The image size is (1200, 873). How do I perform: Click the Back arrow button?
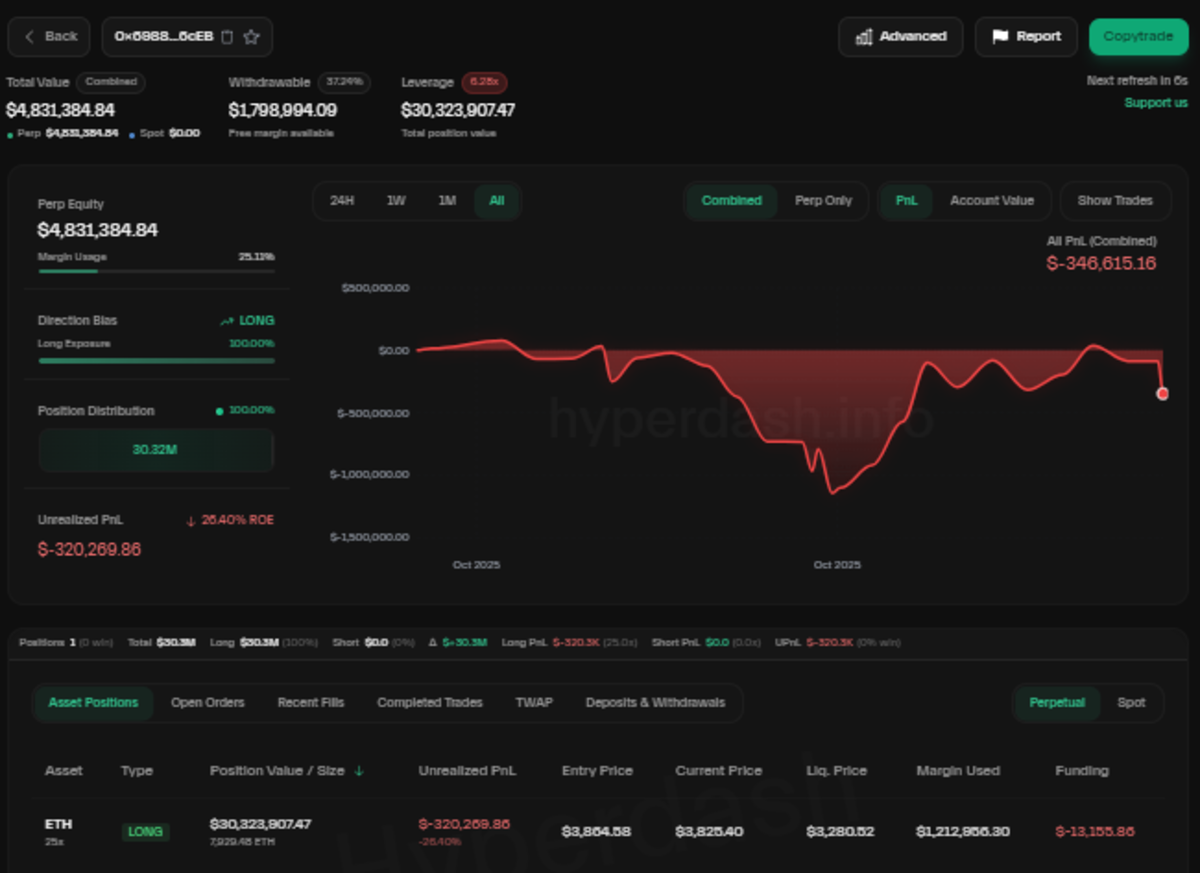pyautogui.click(x=49, y=37)
